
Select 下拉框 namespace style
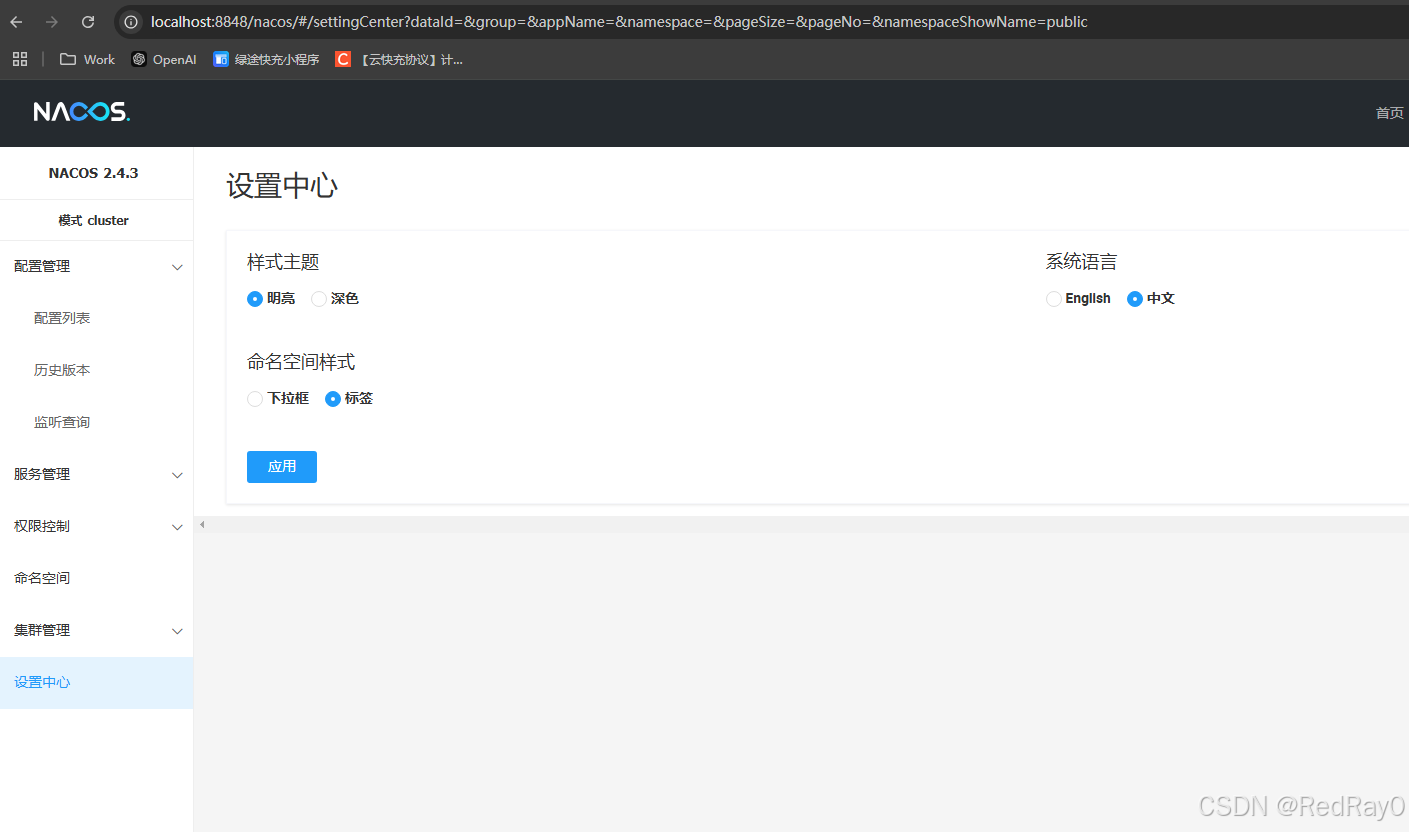(255, 399)
